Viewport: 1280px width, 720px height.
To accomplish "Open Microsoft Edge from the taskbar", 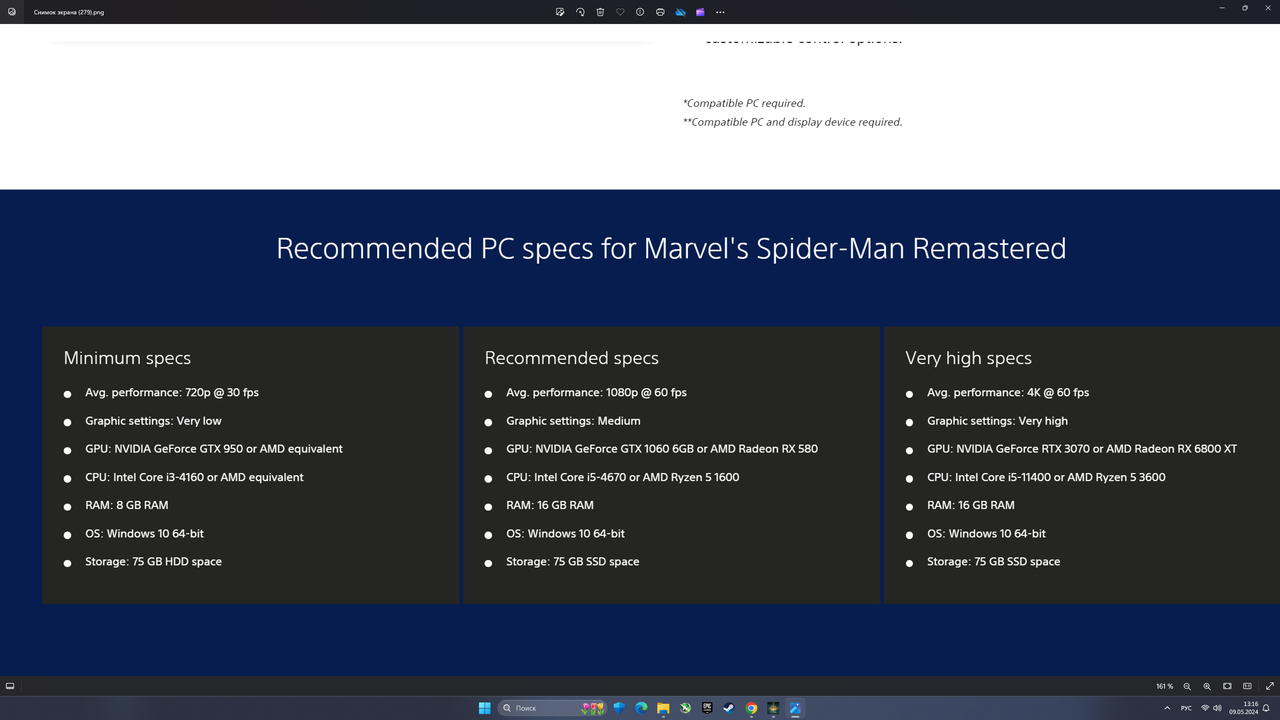I will 641,708.
